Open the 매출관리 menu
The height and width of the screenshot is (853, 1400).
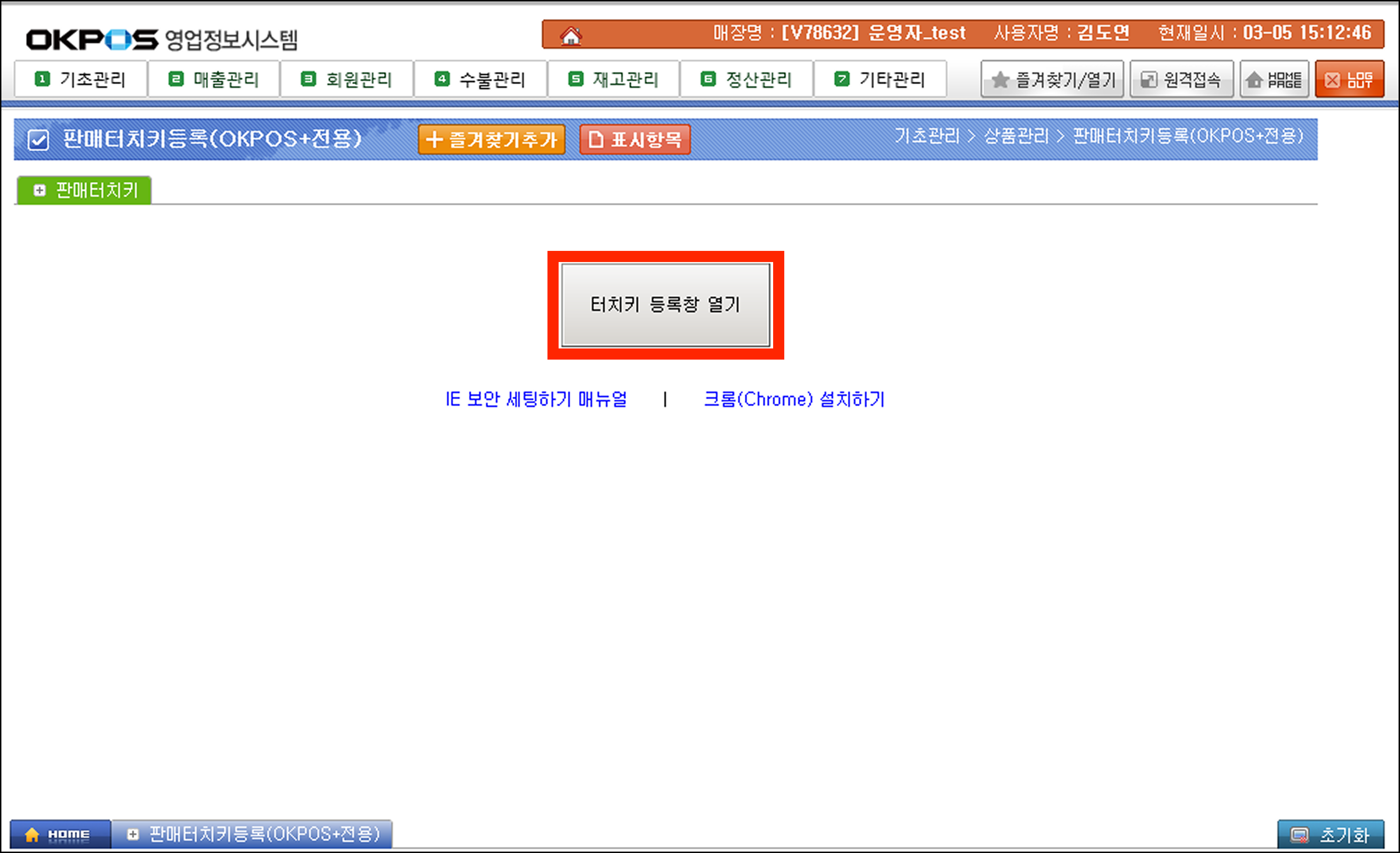click(214, 79)
